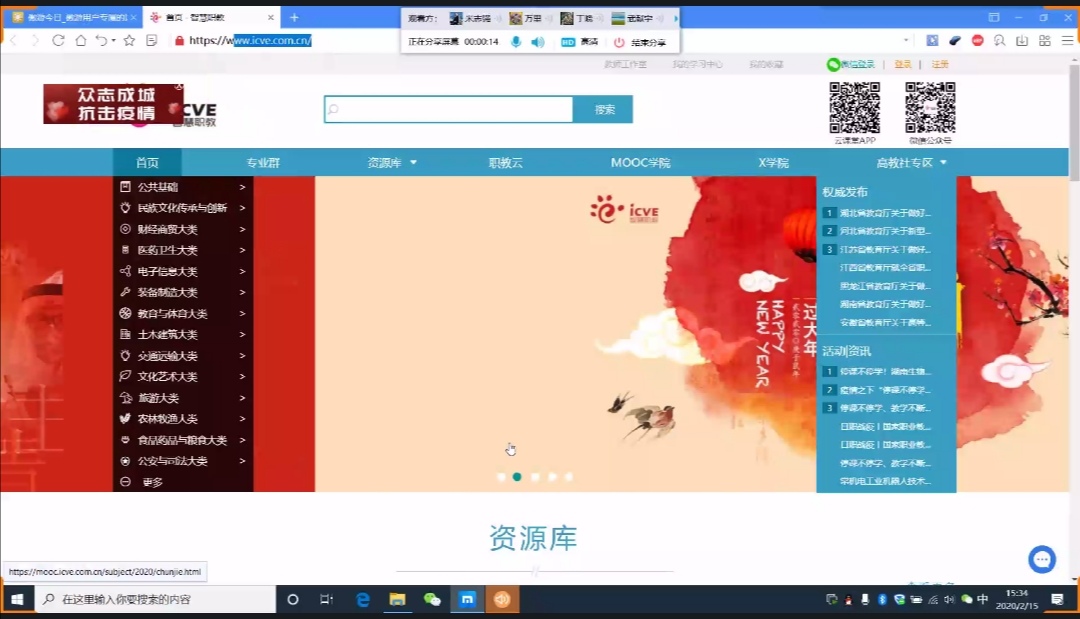Click the blue 搜索 search button
Image resolution: width=1080 pixels, height=619 pixels.
[x=603, y=109]
